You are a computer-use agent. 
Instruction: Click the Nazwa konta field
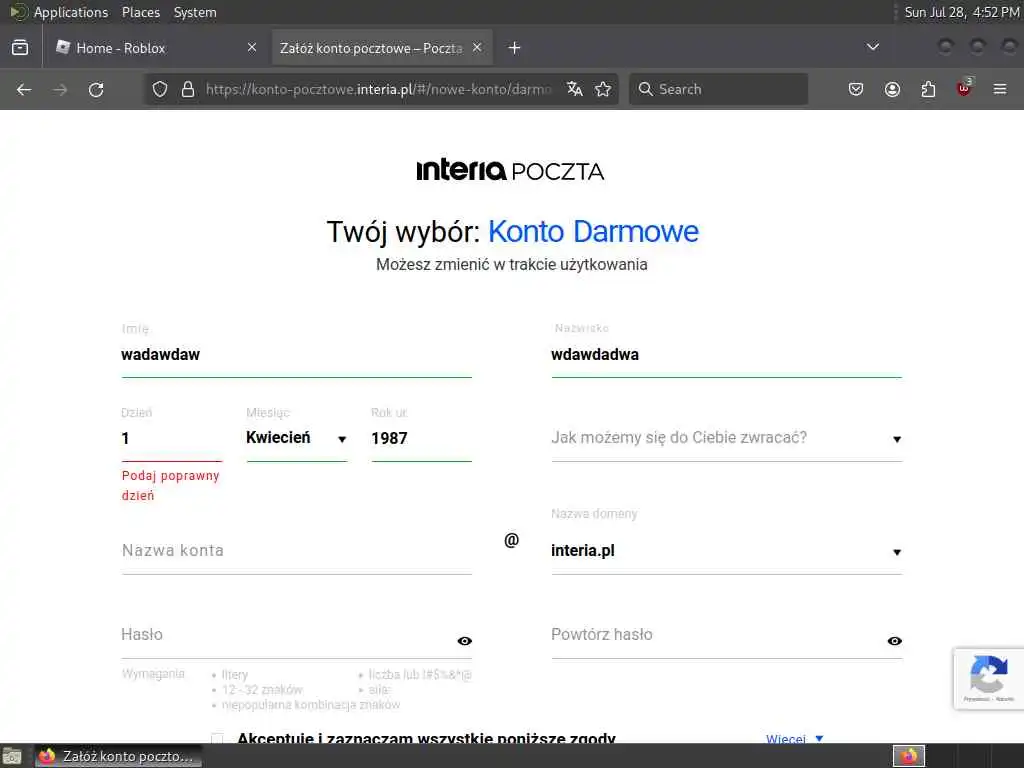coord(296,551)
